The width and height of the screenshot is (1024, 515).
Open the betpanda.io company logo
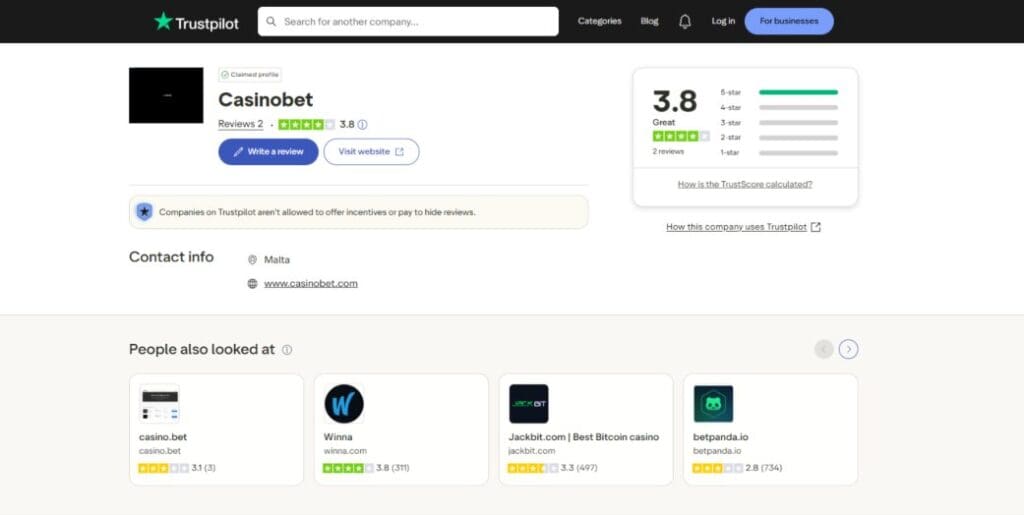[713, 404]
